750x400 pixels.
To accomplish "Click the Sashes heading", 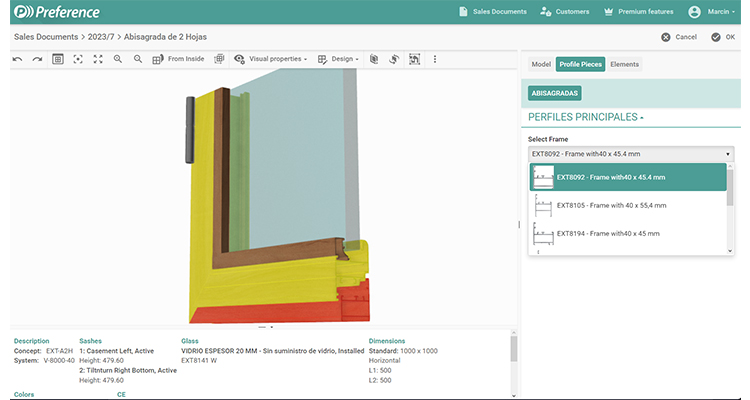I will (90, 341).
